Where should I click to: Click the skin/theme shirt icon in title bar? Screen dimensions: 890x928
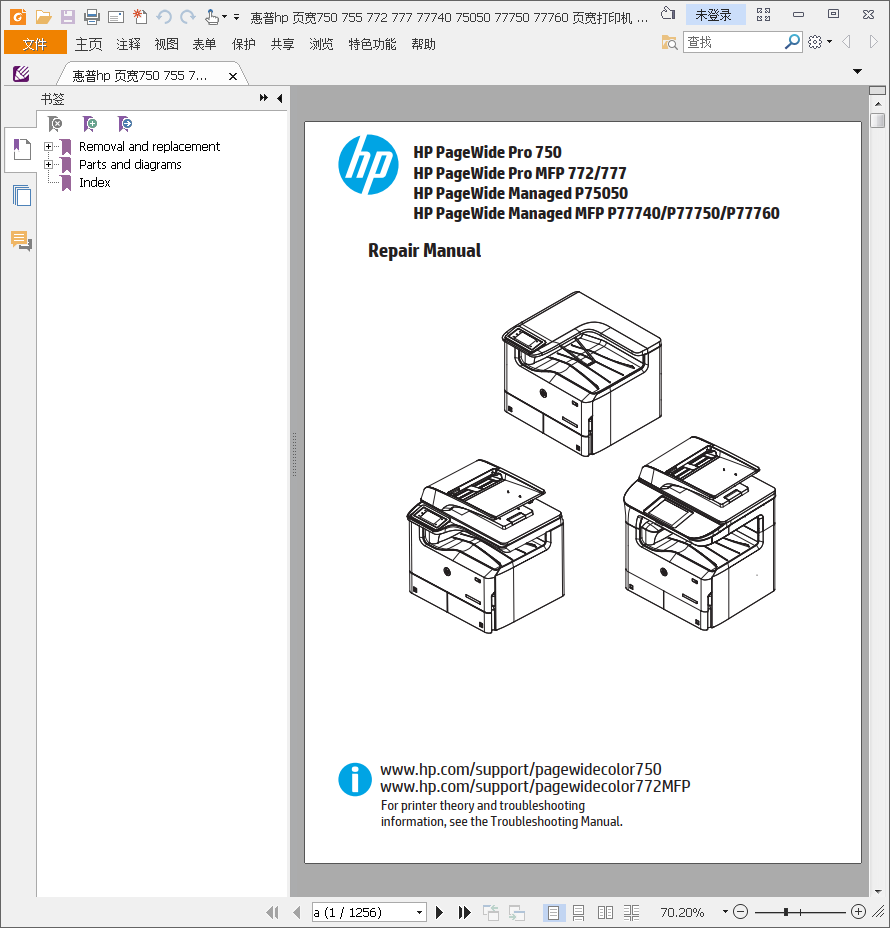tap(668, 13)
